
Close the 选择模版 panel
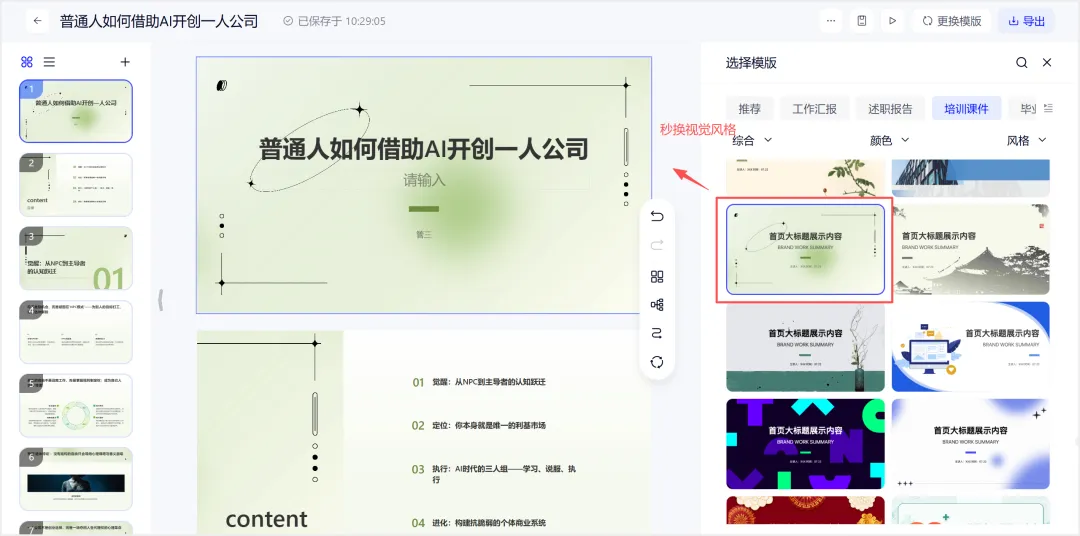coord(1047,63)
